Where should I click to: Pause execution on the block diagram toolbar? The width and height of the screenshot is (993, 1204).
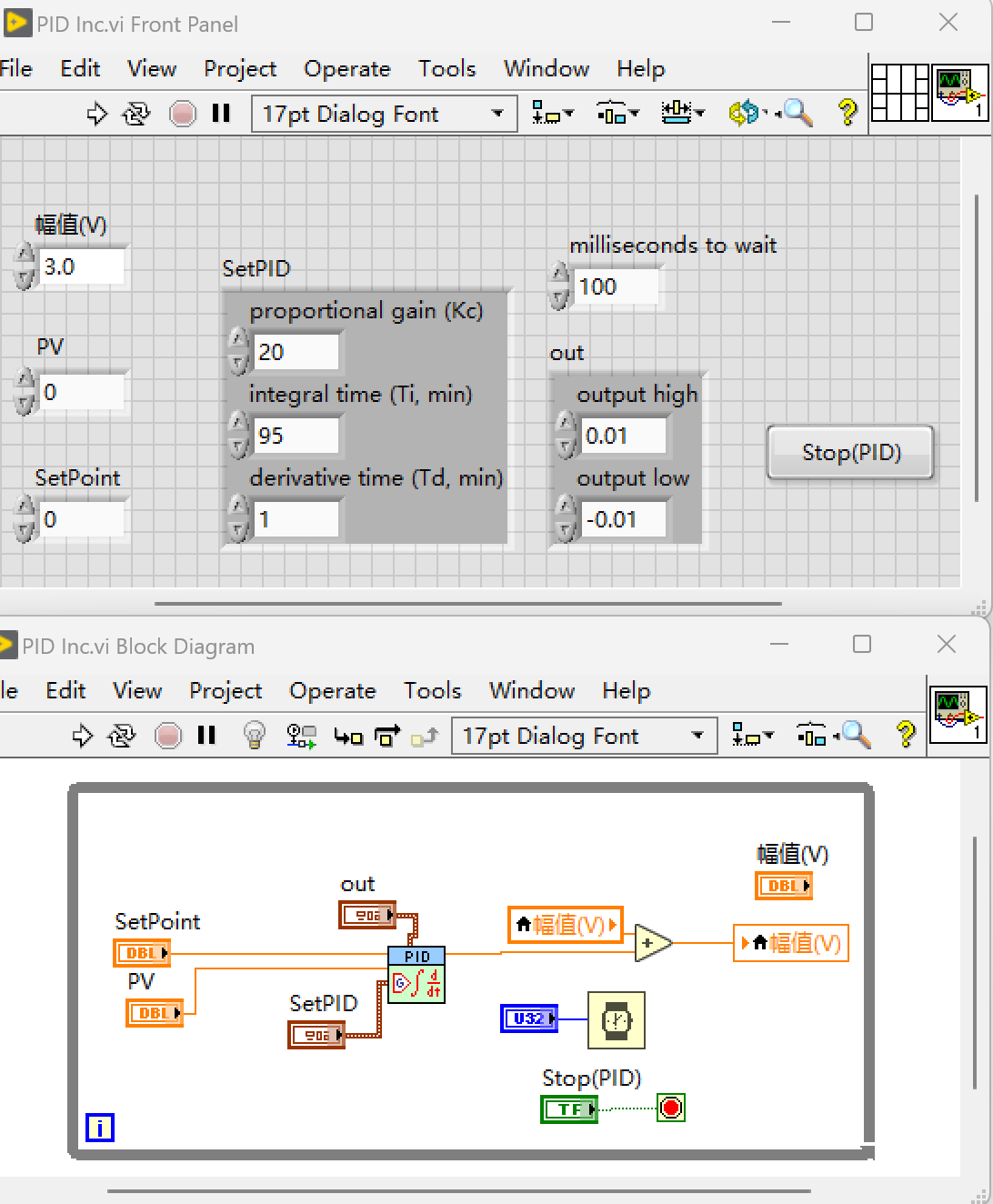(x=206, y=736)
